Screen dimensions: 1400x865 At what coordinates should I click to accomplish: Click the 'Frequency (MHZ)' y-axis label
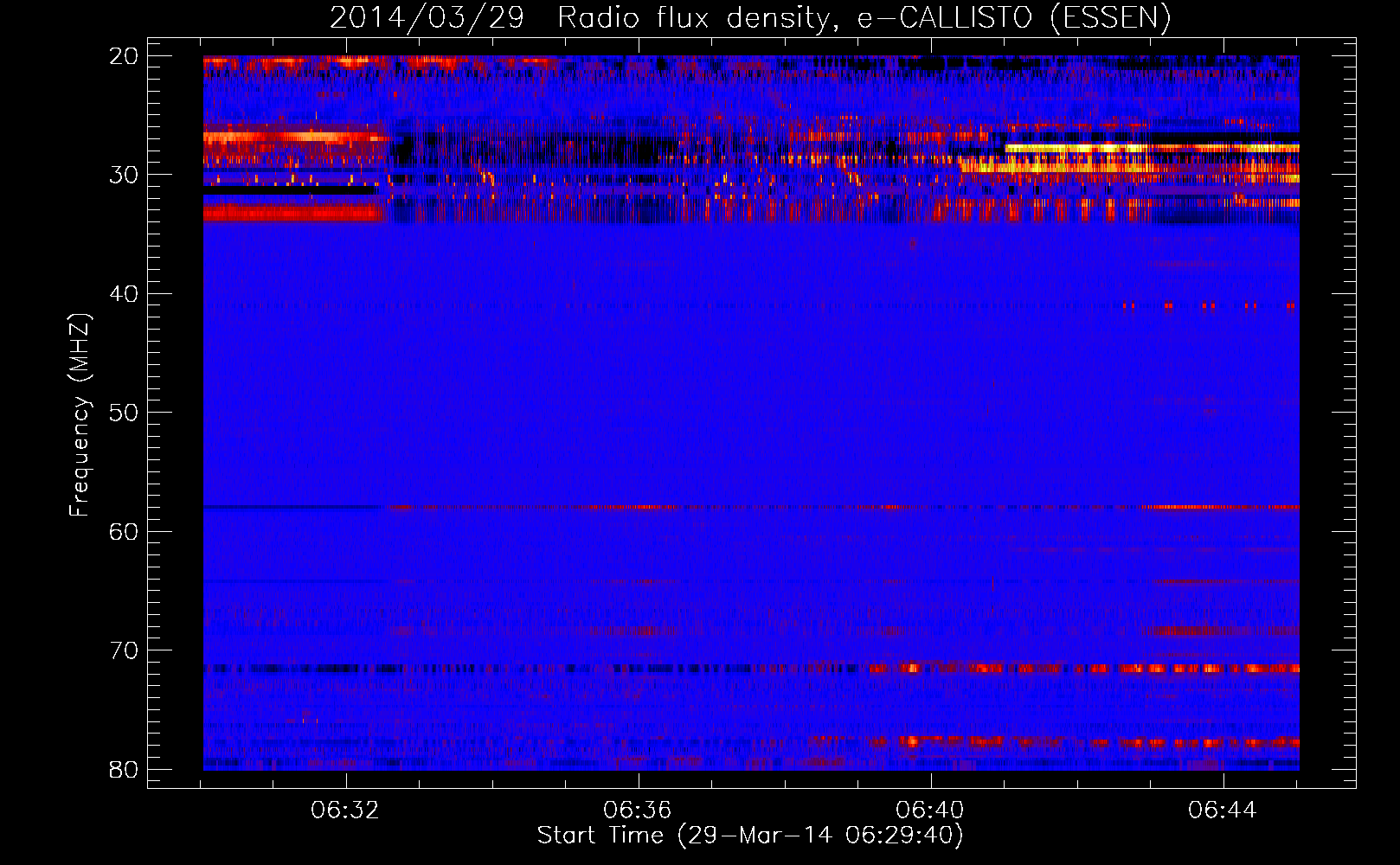coord(80,415)
